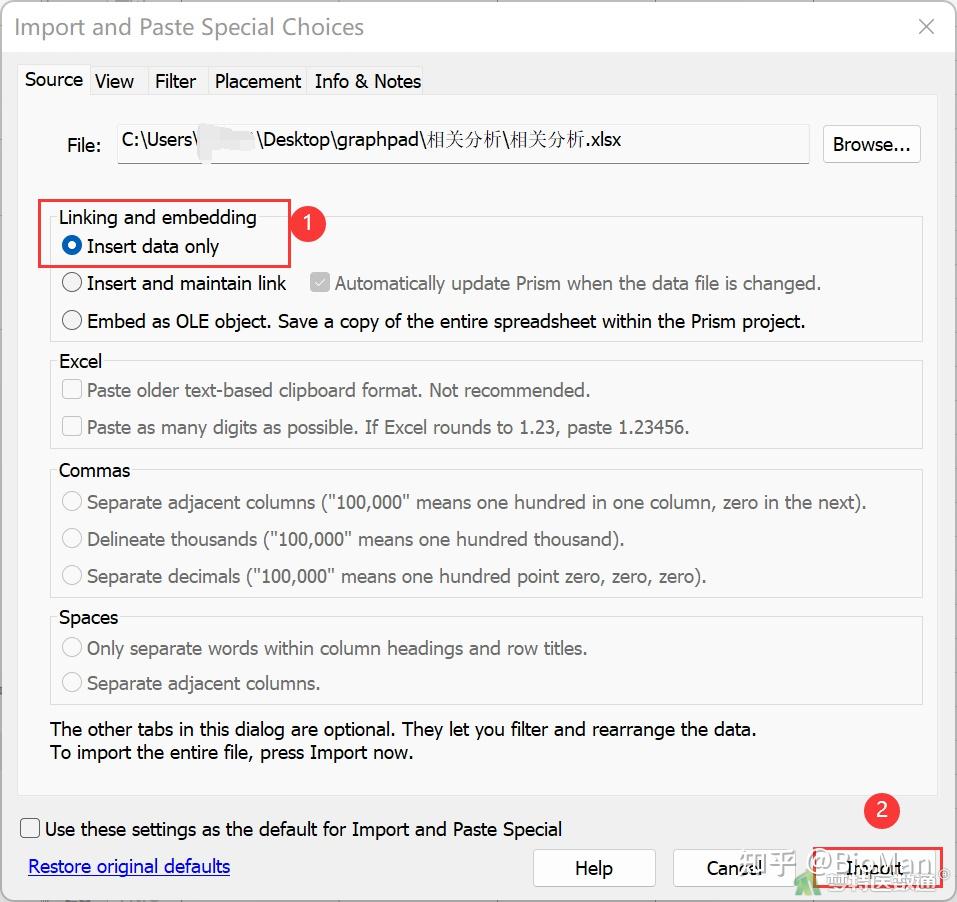Select Insert data only option
The height and width of the screenshot is (902, 957).
72,246
